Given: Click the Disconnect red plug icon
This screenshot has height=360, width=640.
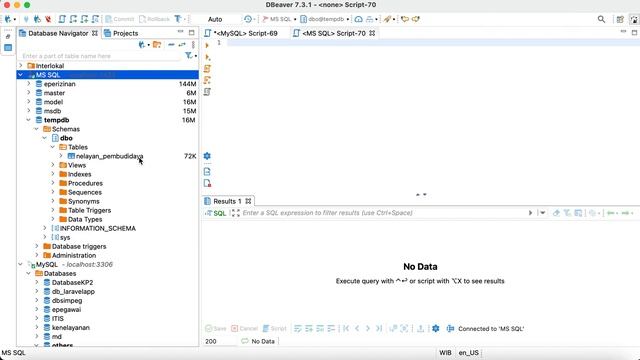Looking at the screenshot, I should point(48,19).
